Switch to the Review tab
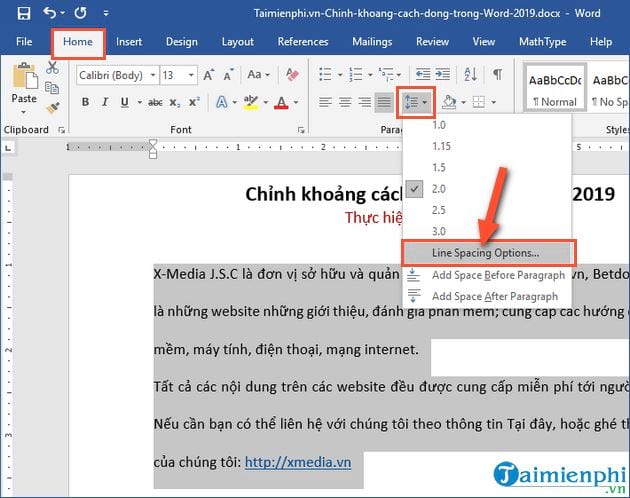 pyautogui.click(x=432, y=42)
